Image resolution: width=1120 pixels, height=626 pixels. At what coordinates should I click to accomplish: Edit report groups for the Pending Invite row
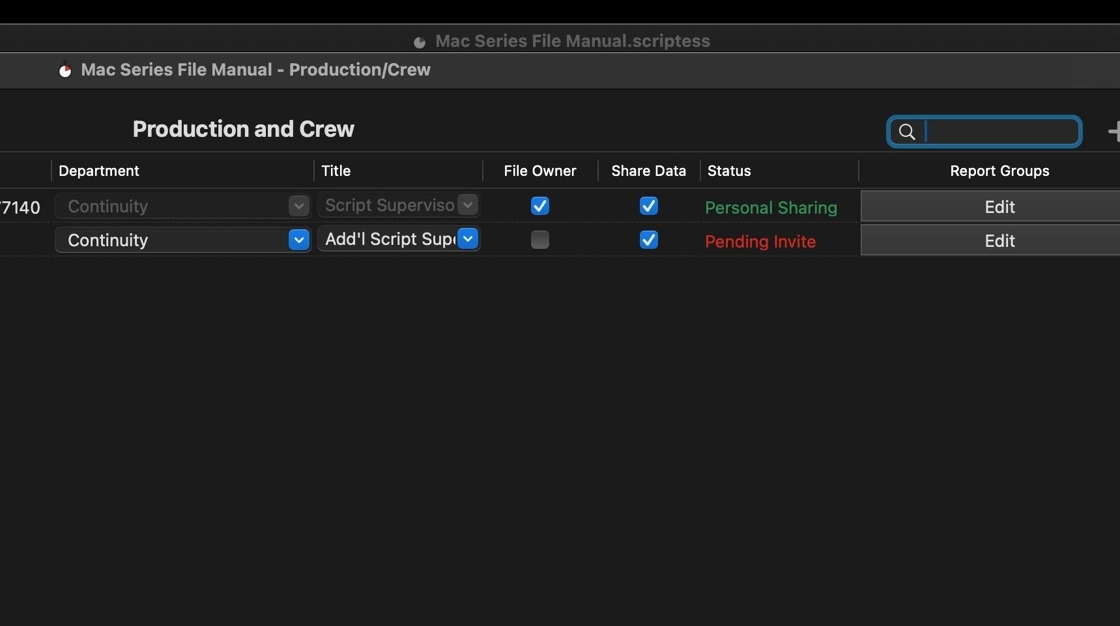pos(999,241)
